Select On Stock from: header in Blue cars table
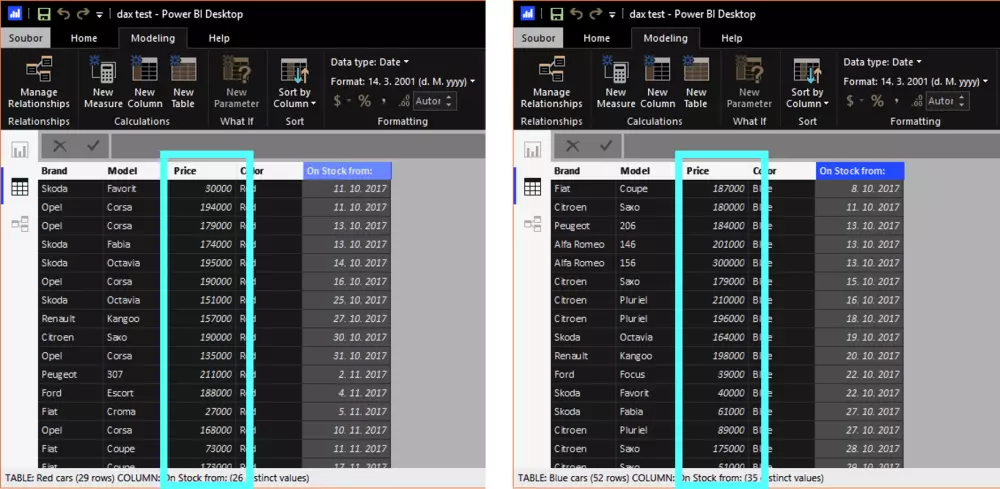Screen dimensions: 1000x489 859,171
